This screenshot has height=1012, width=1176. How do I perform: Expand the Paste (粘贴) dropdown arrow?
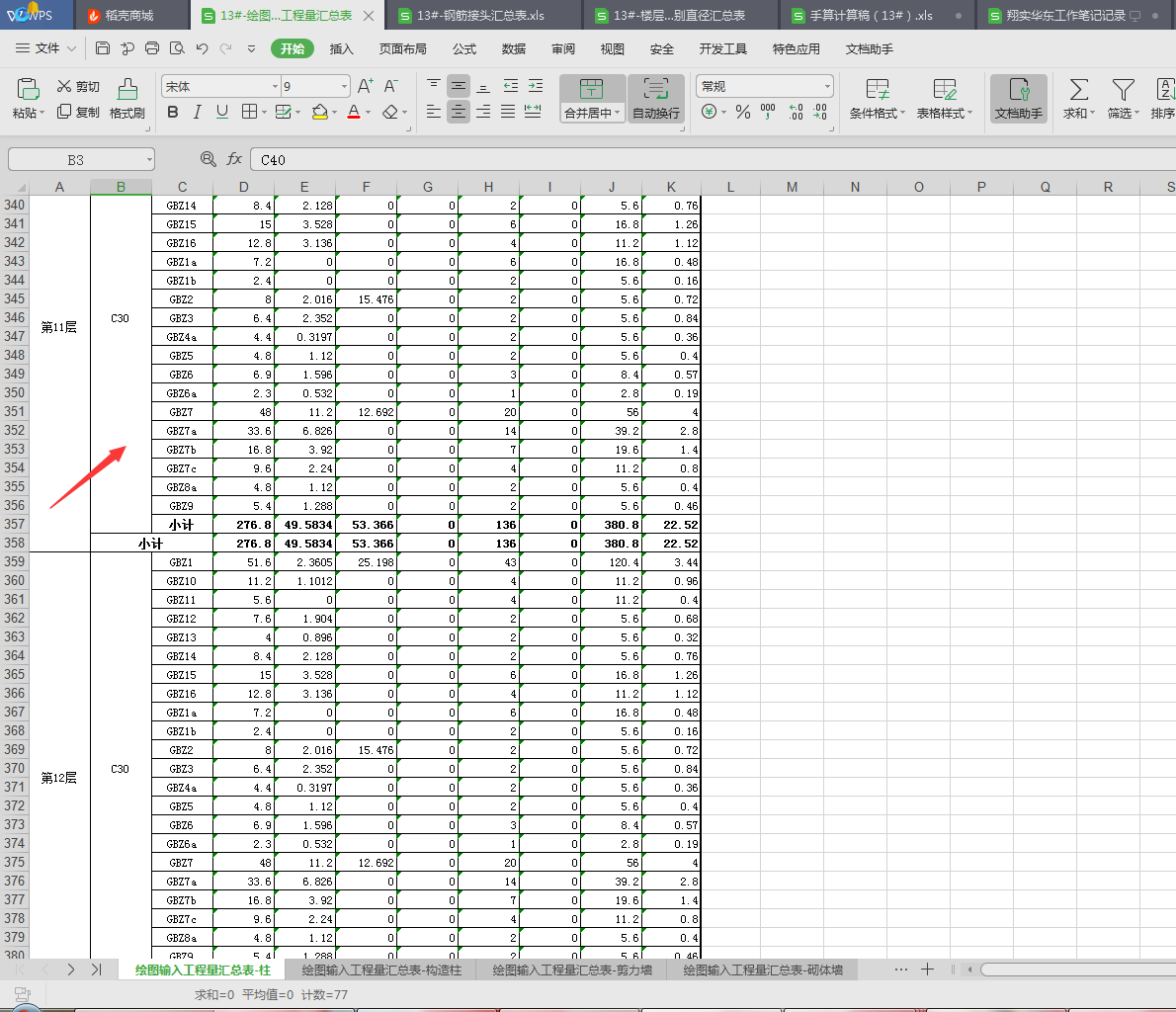pyautogui.click(x=42, y=113)
